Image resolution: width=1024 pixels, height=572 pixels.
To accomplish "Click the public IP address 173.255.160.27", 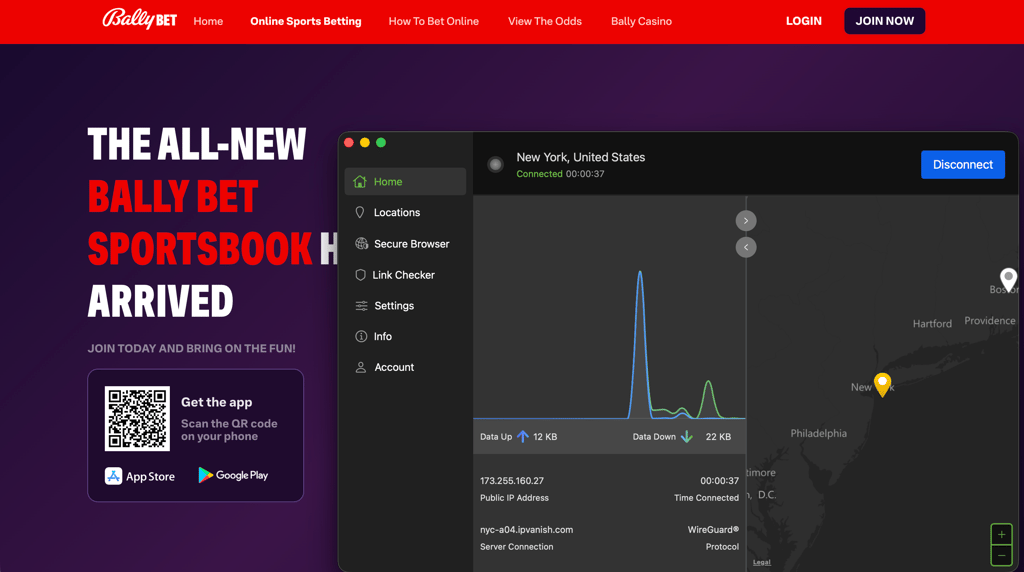I will 511,481.
